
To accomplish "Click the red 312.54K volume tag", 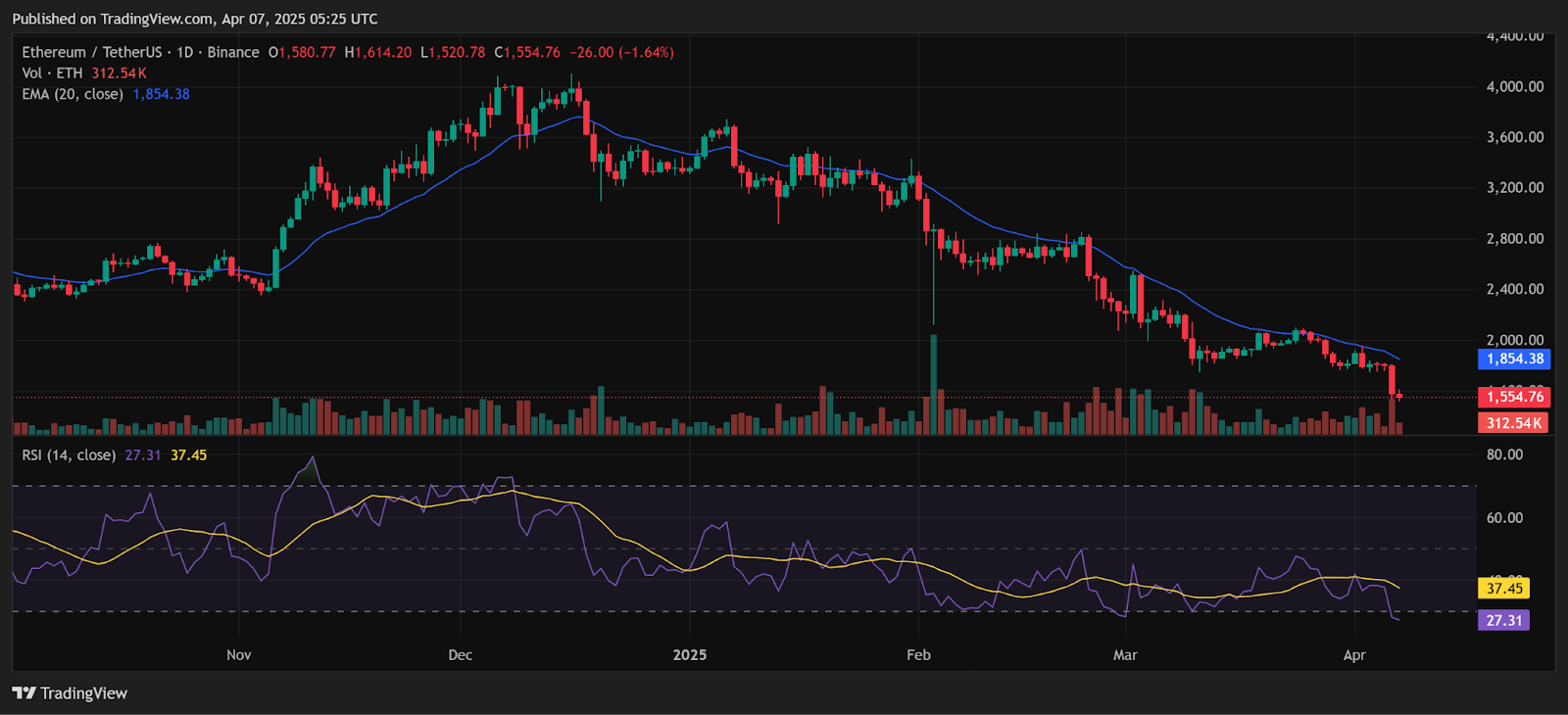I will 1514,423.
